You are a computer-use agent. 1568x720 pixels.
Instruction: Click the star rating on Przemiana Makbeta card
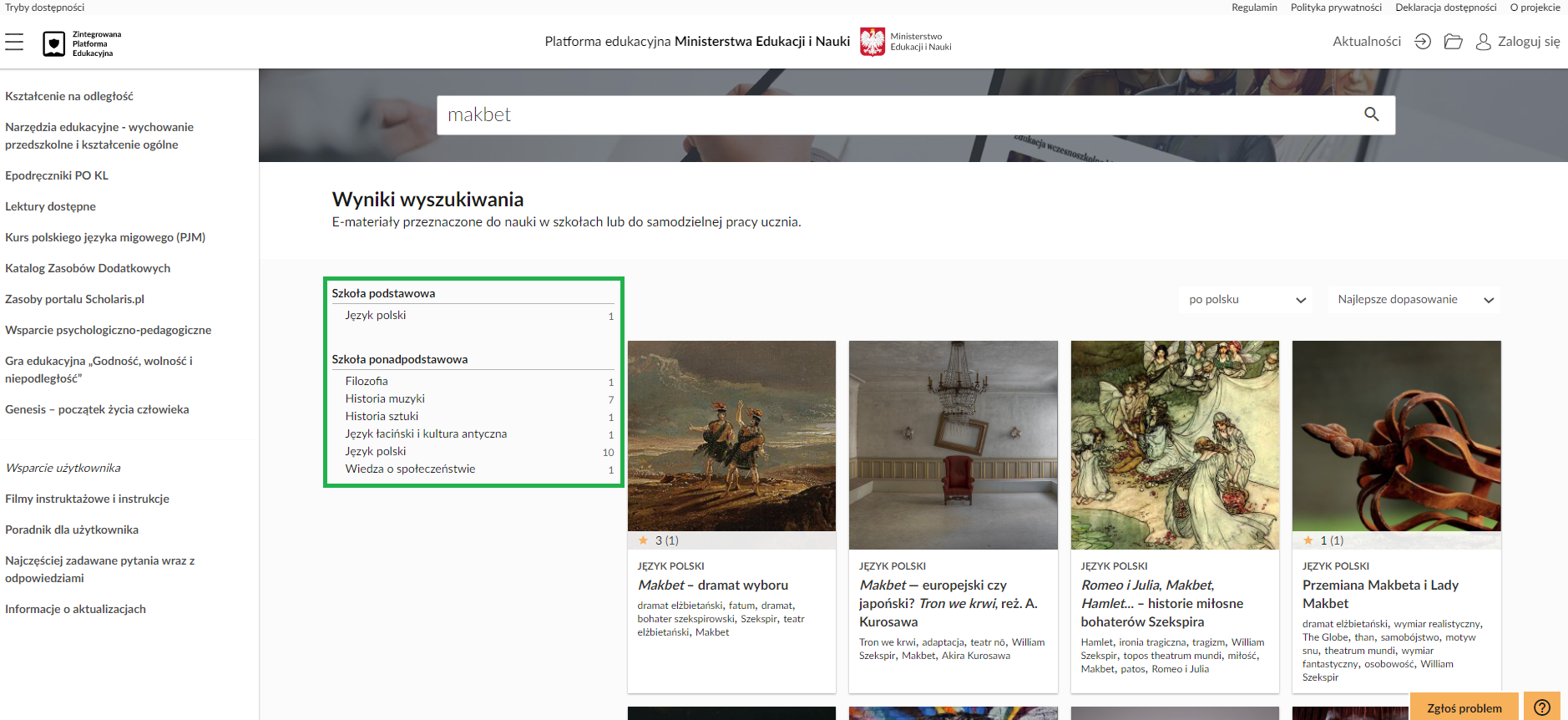[1323, 540]
